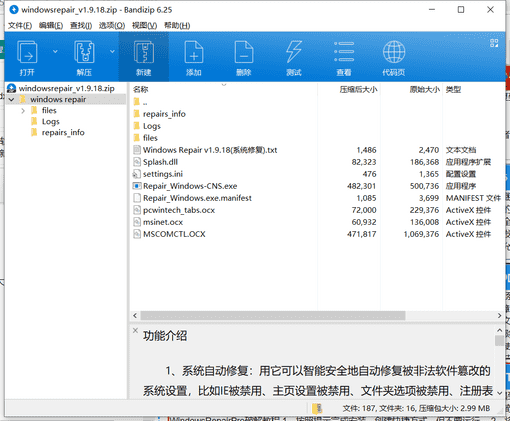Open the File (文件) menu
This screenshot has height=421, width=510.
coord(20,25)
